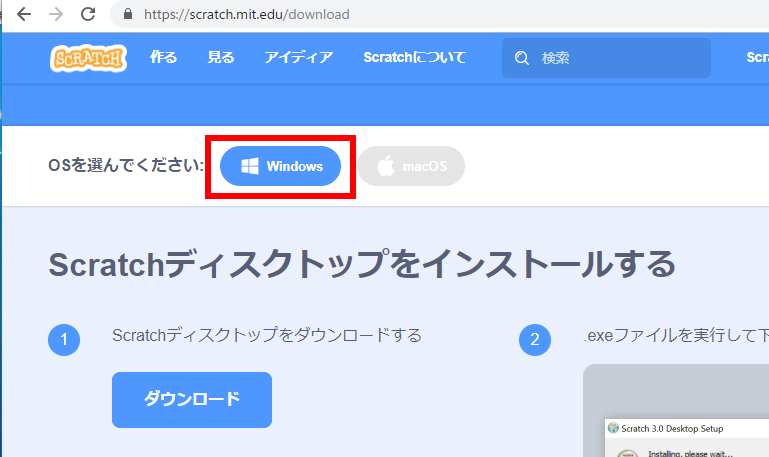
Task: Click the blue ダウンロード button
Action: [192, 400]
